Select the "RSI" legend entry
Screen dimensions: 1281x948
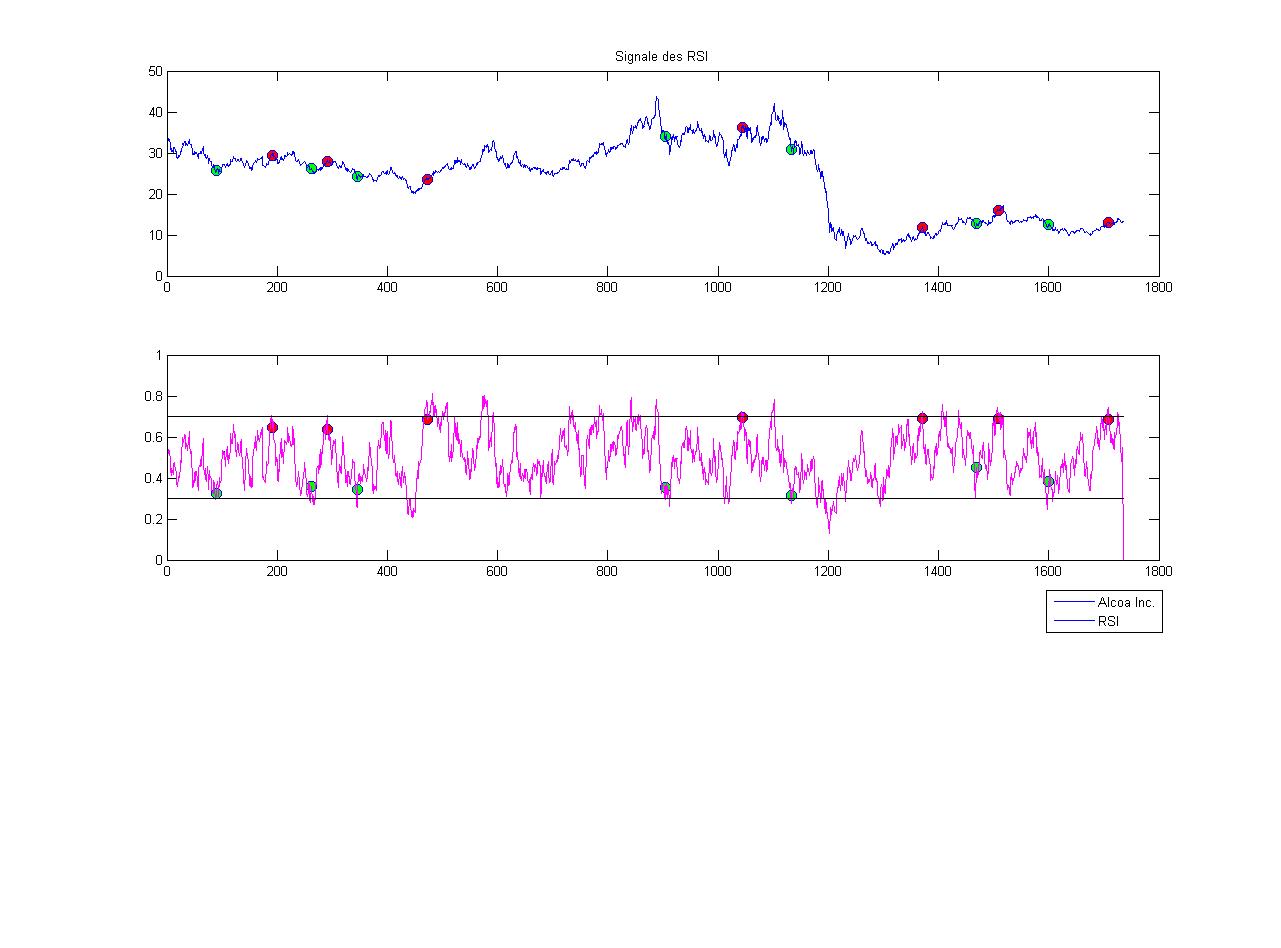coord(1108,621)
